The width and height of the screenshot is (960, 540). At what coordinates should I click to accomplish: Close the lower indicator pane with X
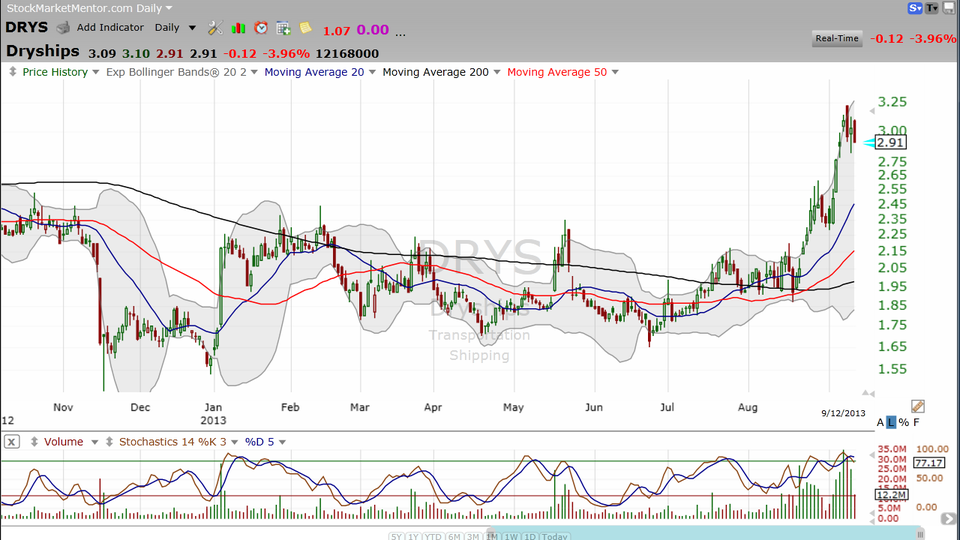click(12, 441)
